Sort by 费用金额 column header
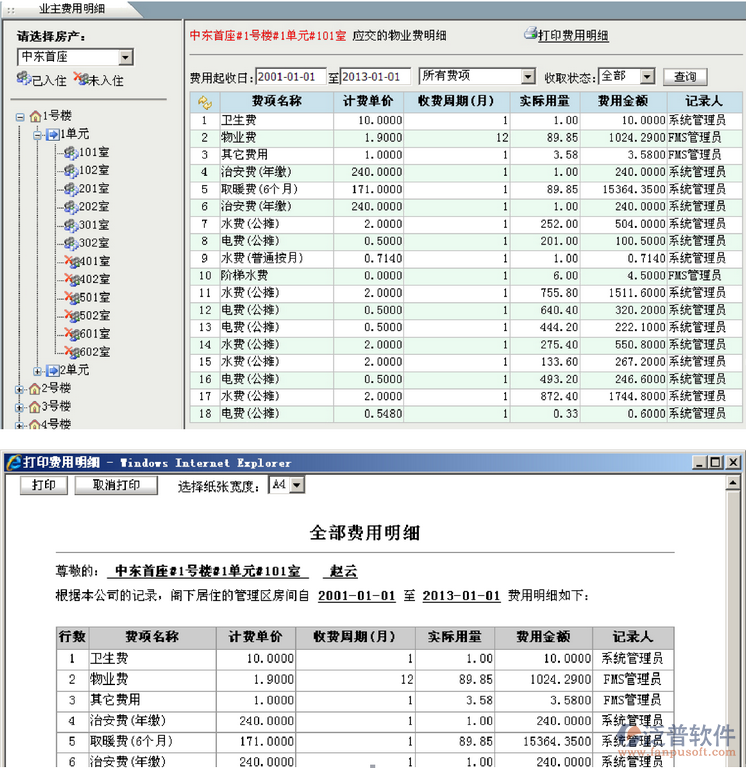Image resolution: width=746 pixels, height=768 pixels. [623, 101]
